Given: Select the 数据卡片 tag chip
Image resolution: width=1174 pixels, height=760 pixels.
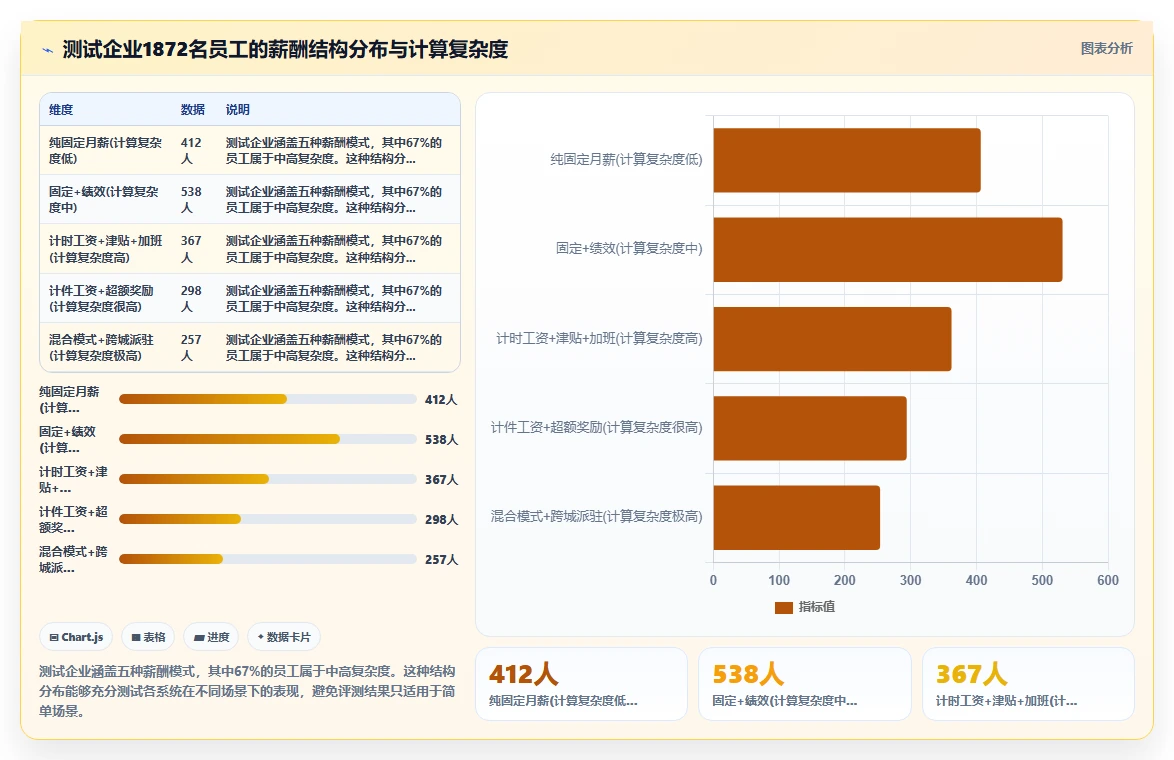Looking at the screenshot, I should [284, 637].
